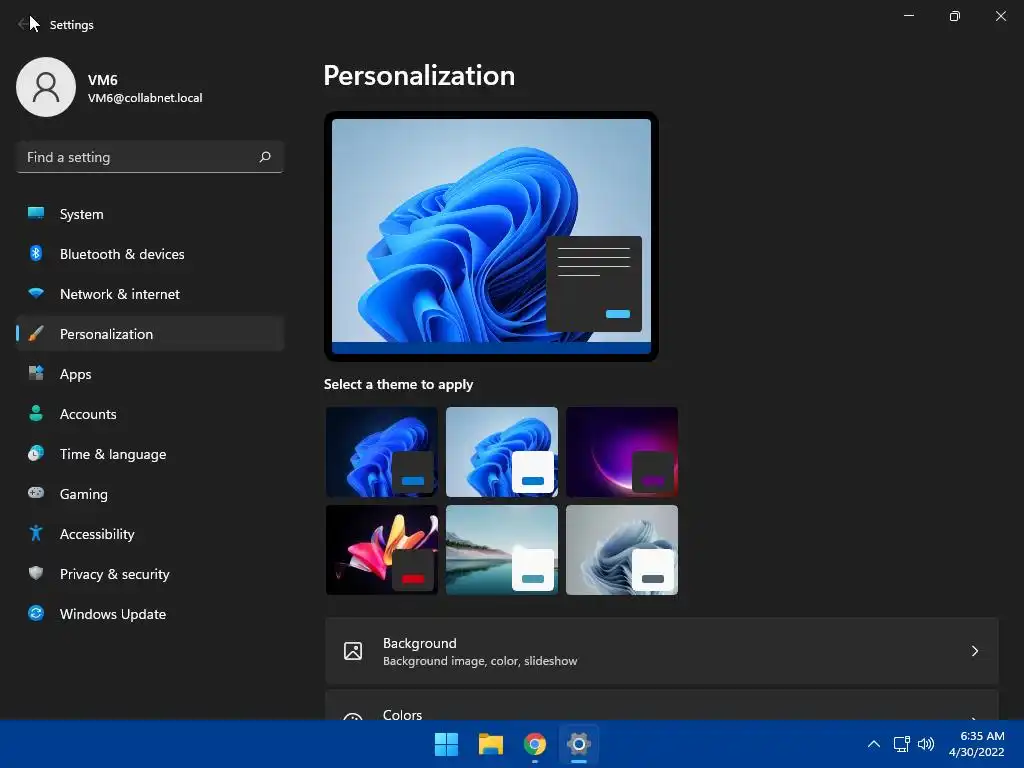Open the network status tray icon
1024x768 pixels.
pyautogui.click(x=902, y=744)
